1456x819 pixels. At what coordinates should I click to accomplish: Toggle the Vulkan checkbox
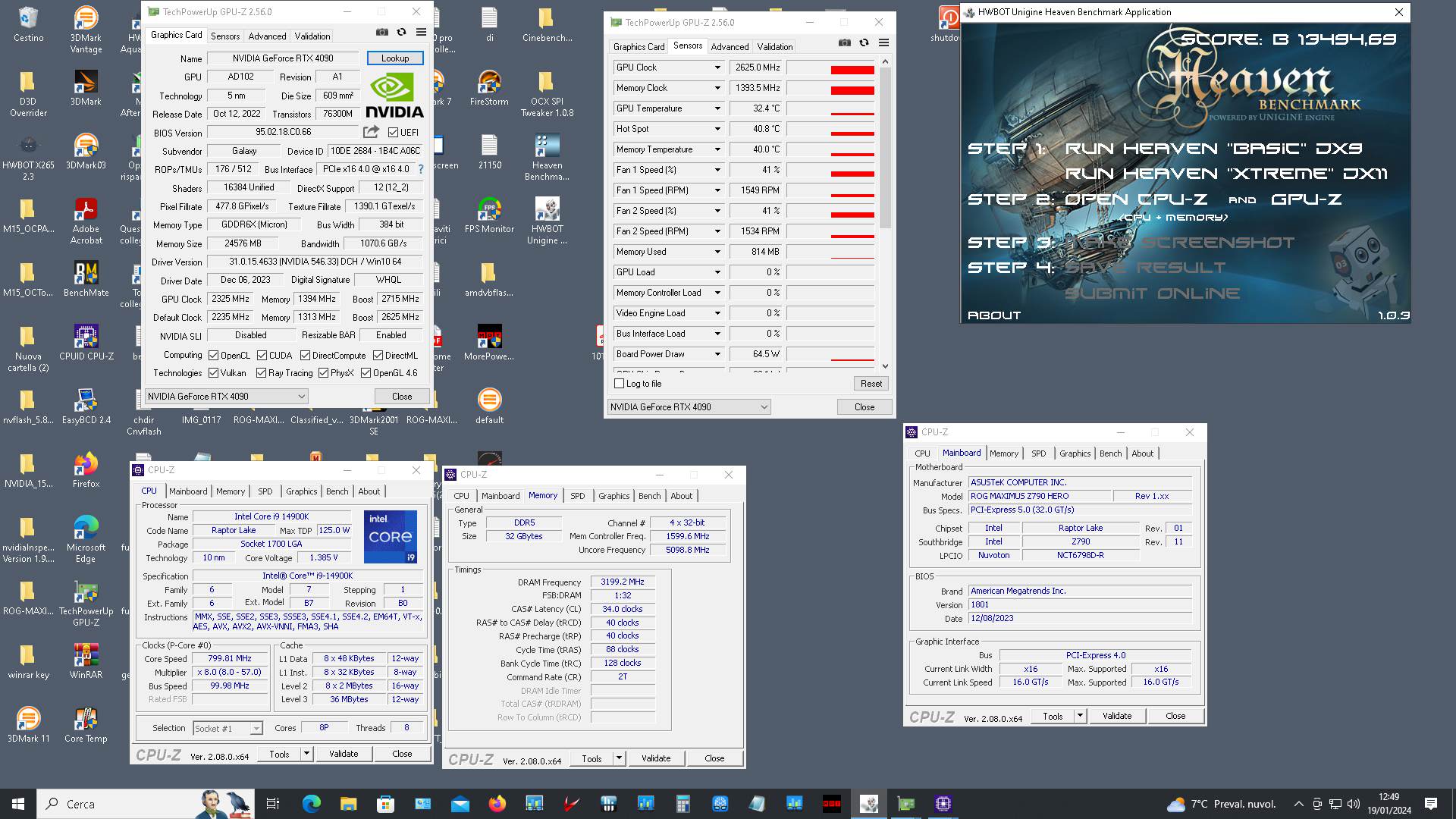(x=214, y=373)
